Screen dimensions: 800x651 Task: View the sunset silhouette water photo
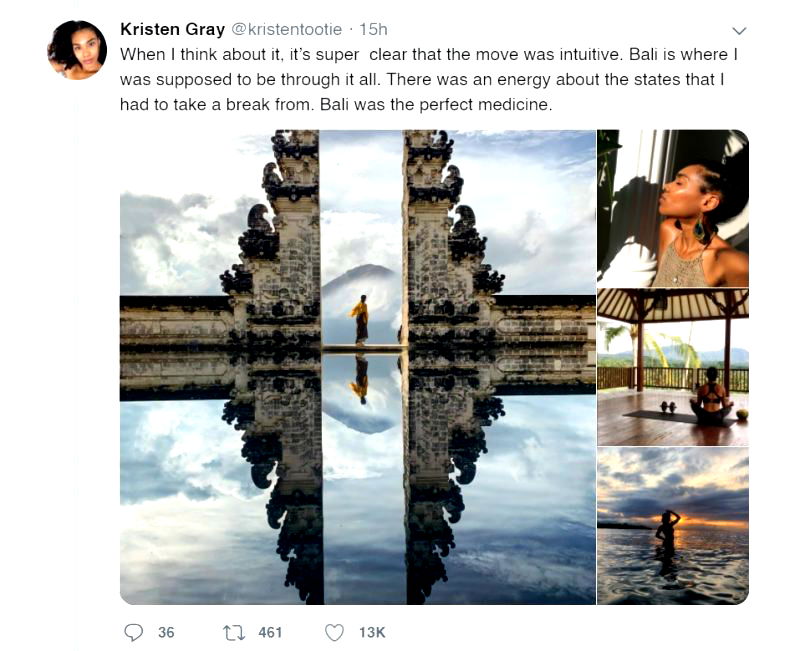click(672, 526)
